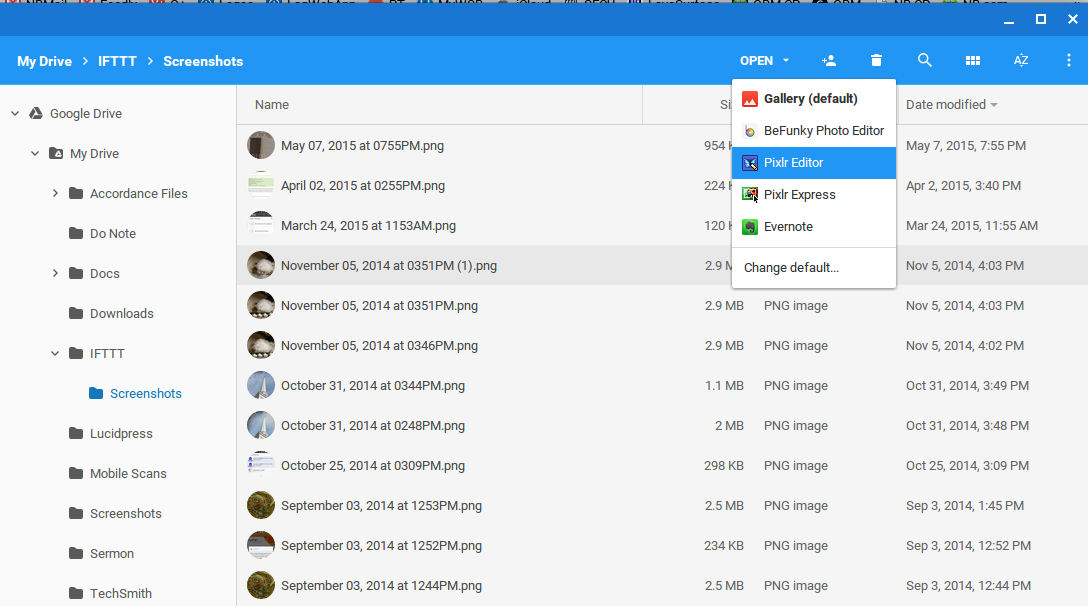Click the Screenshots folder icon above Sermon

pos(76,514)
